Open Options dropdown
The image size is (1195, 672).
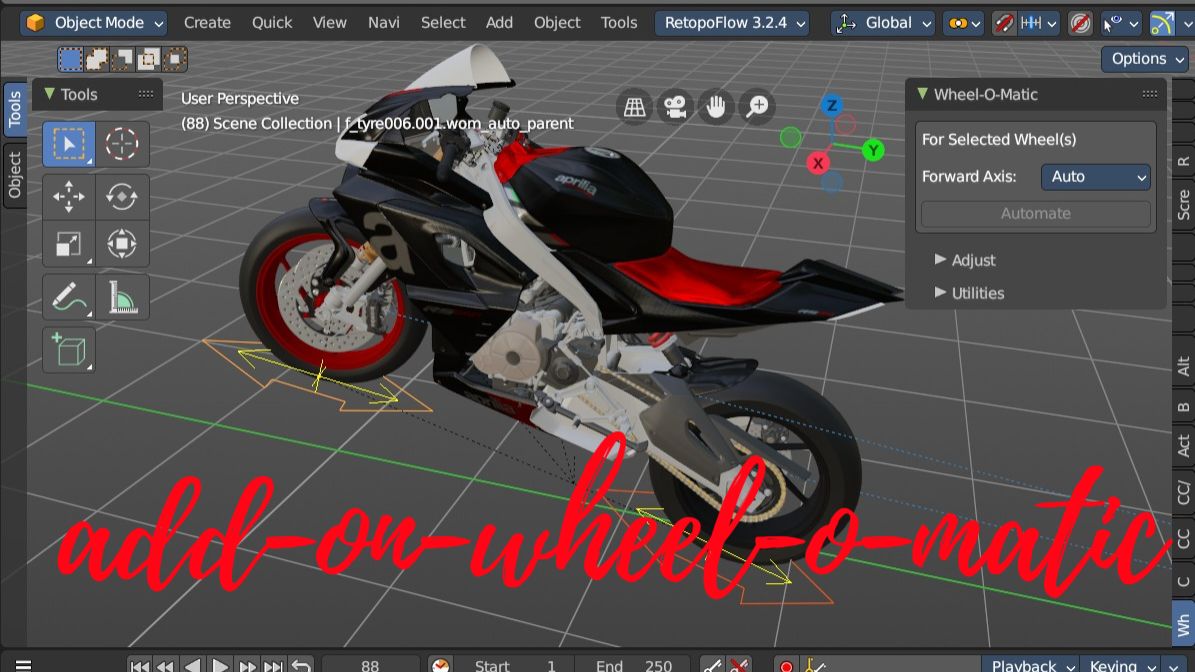click(1147, 59)
